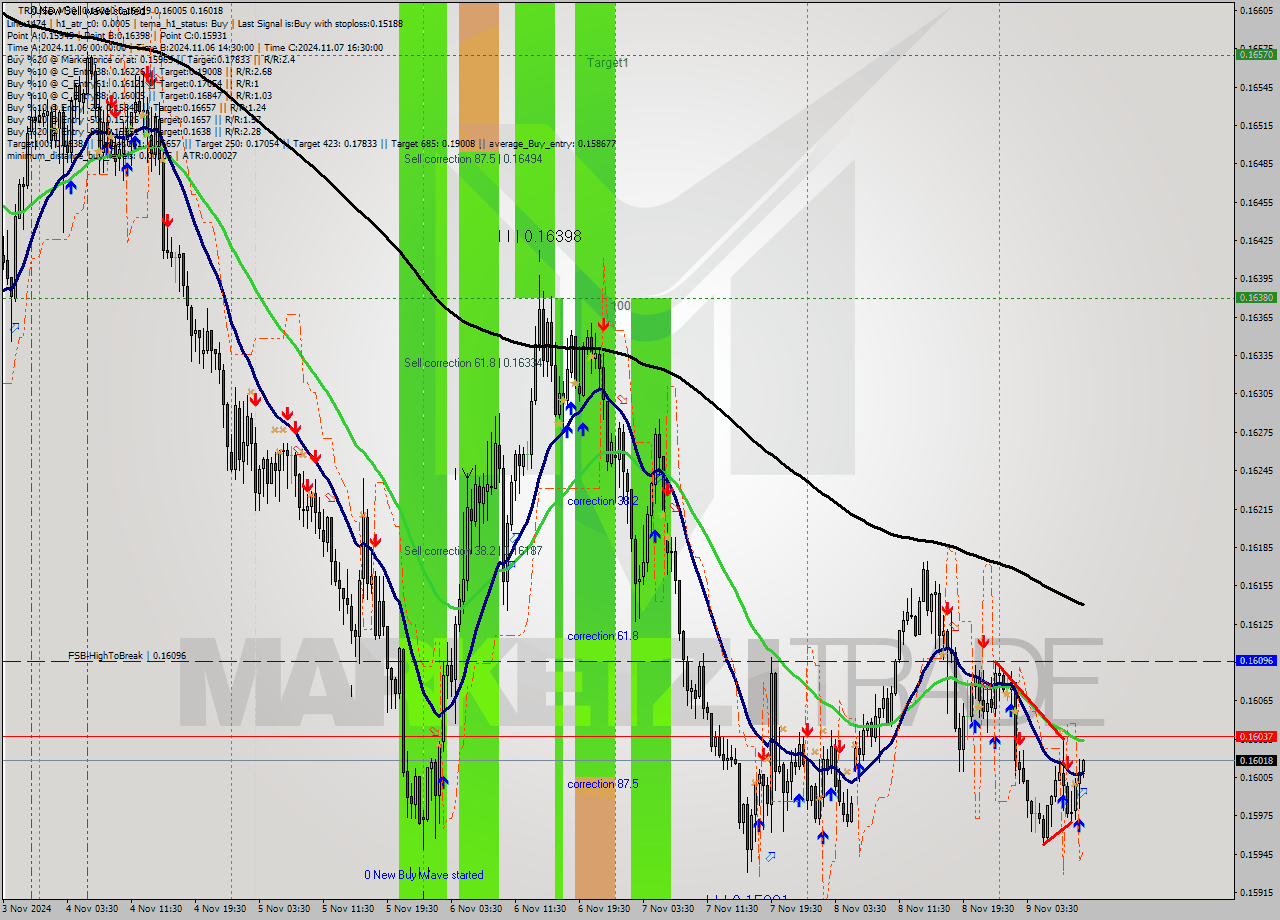Select 'FSB|HighToBreak | 0.16096' level label
Screen dimensions: 1280x920
coord(127,656)
